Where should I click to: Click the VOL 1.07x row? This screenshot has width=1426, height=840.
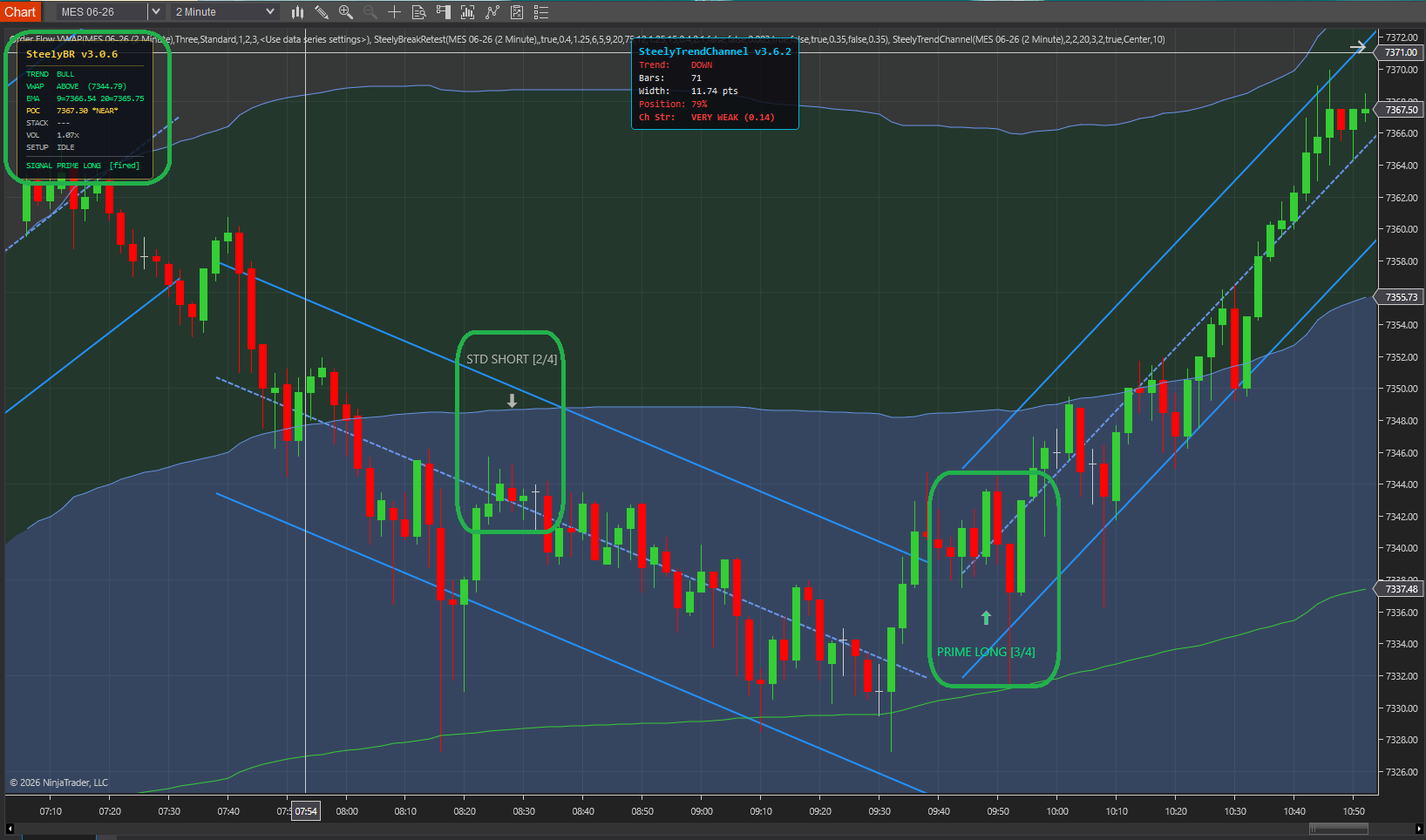pos(52,135)
